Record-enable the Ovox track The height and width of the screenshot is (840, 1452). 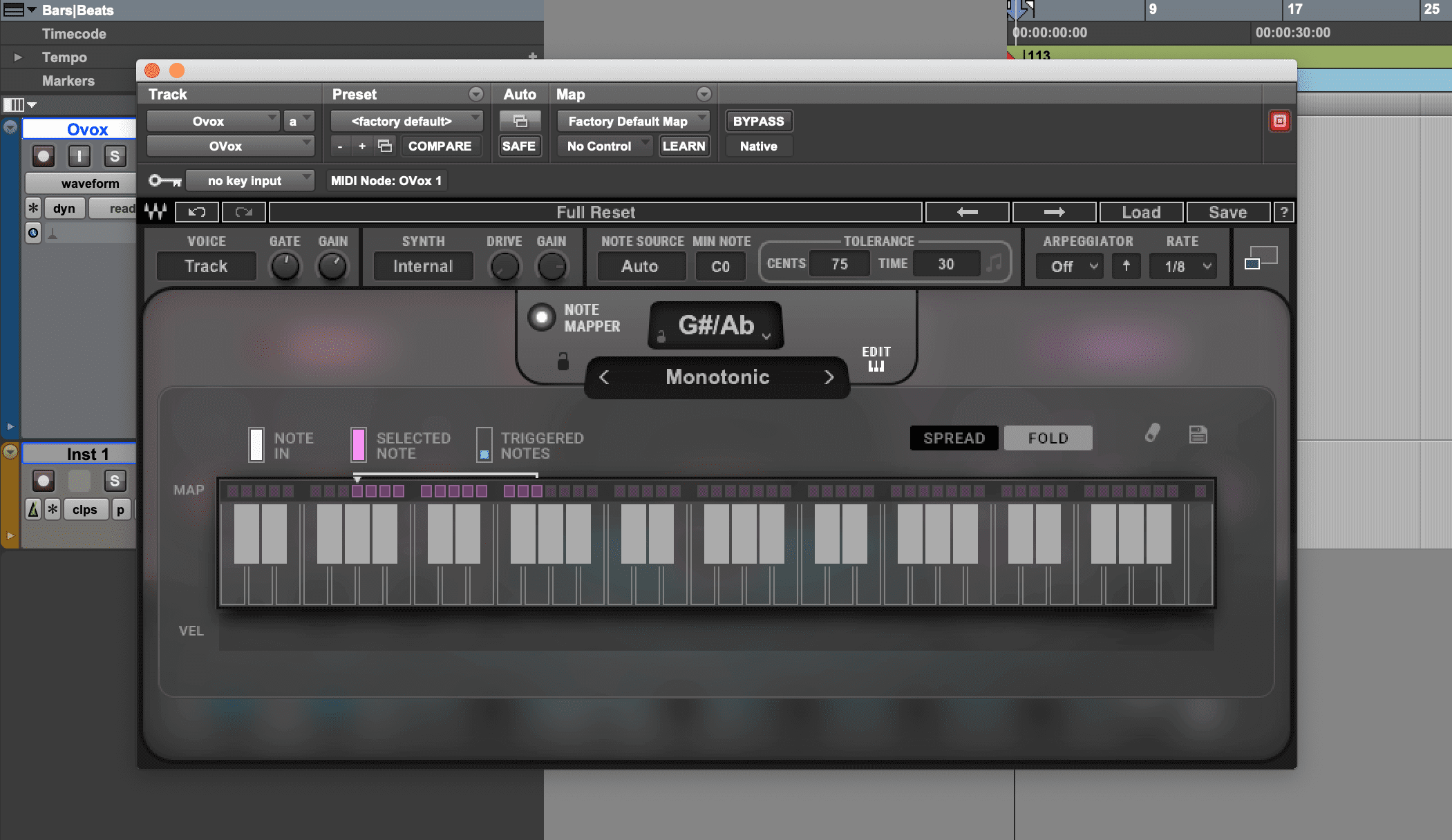44,156
